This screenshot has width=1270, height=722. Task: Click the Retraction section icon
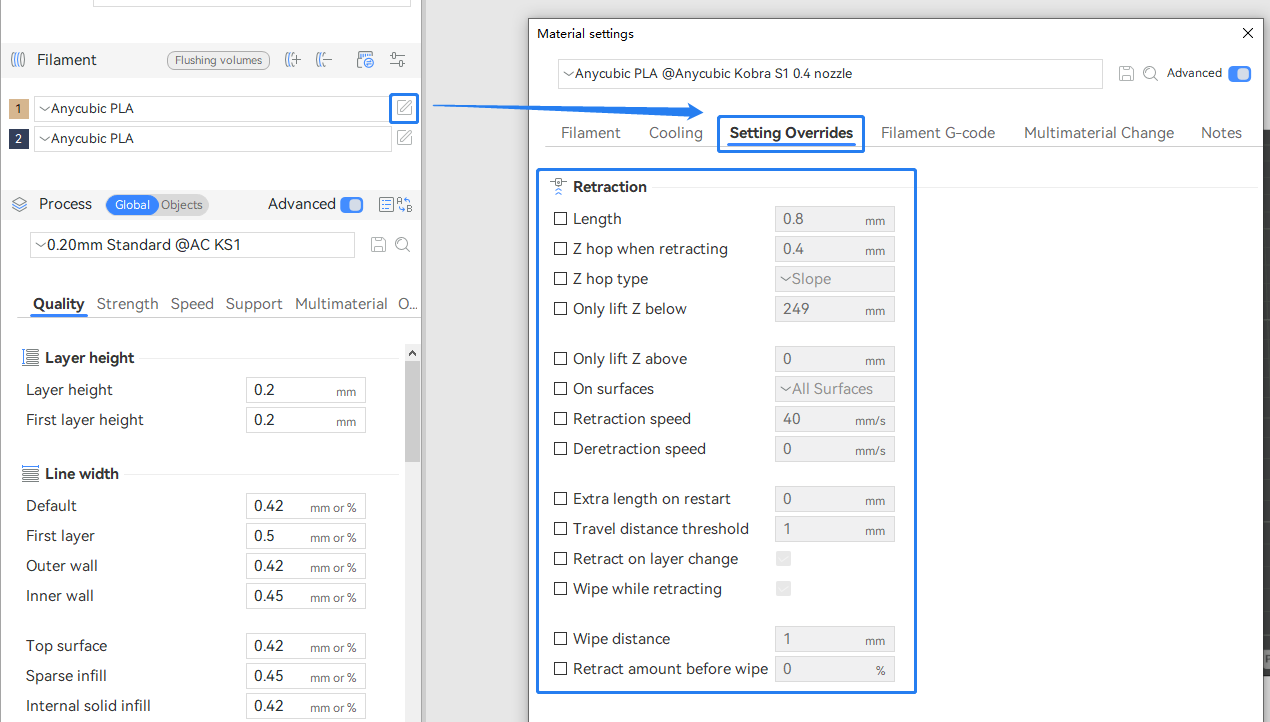pos(558,186)
